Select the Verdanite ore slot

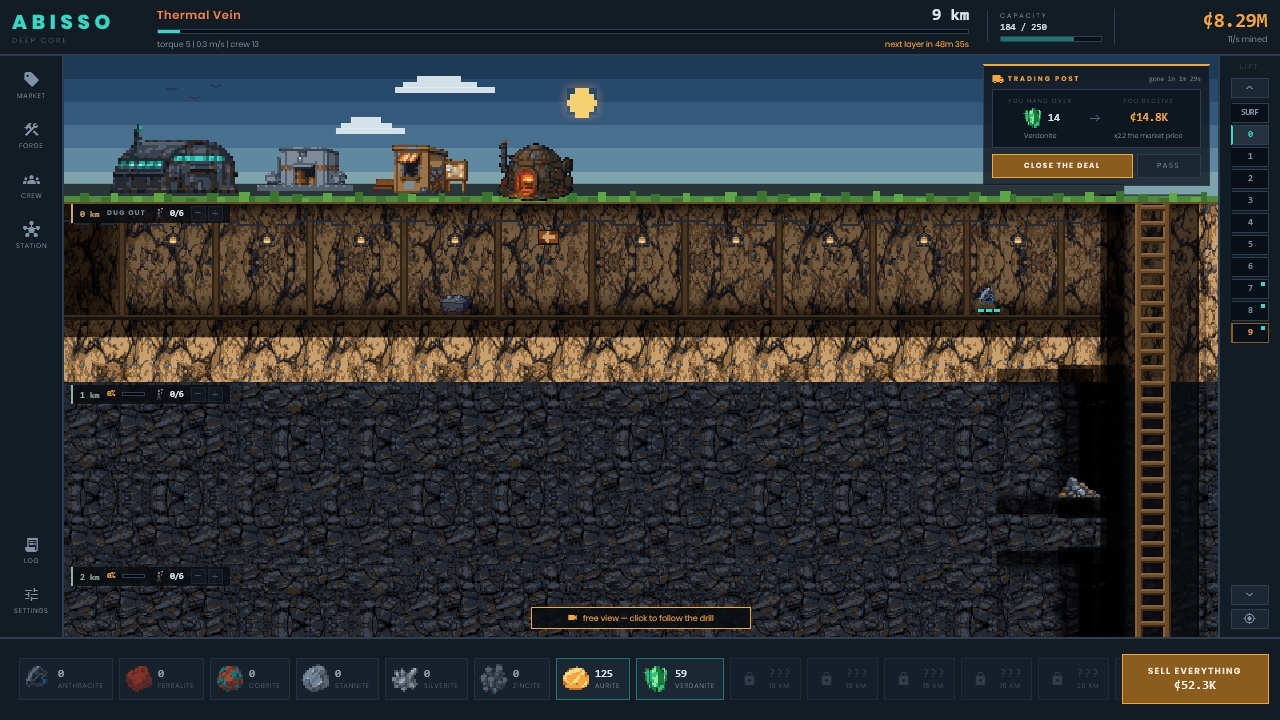(x=680, y=679)
